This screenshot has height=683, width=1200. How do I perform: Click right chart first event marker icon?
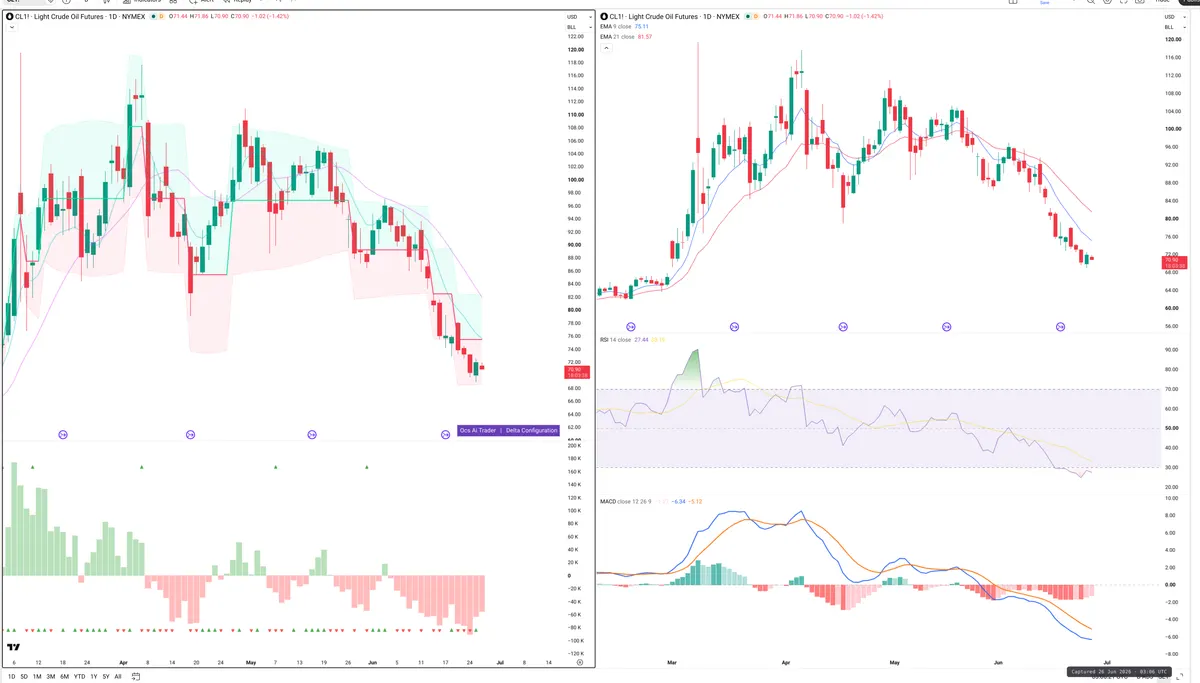click(631, 327)
